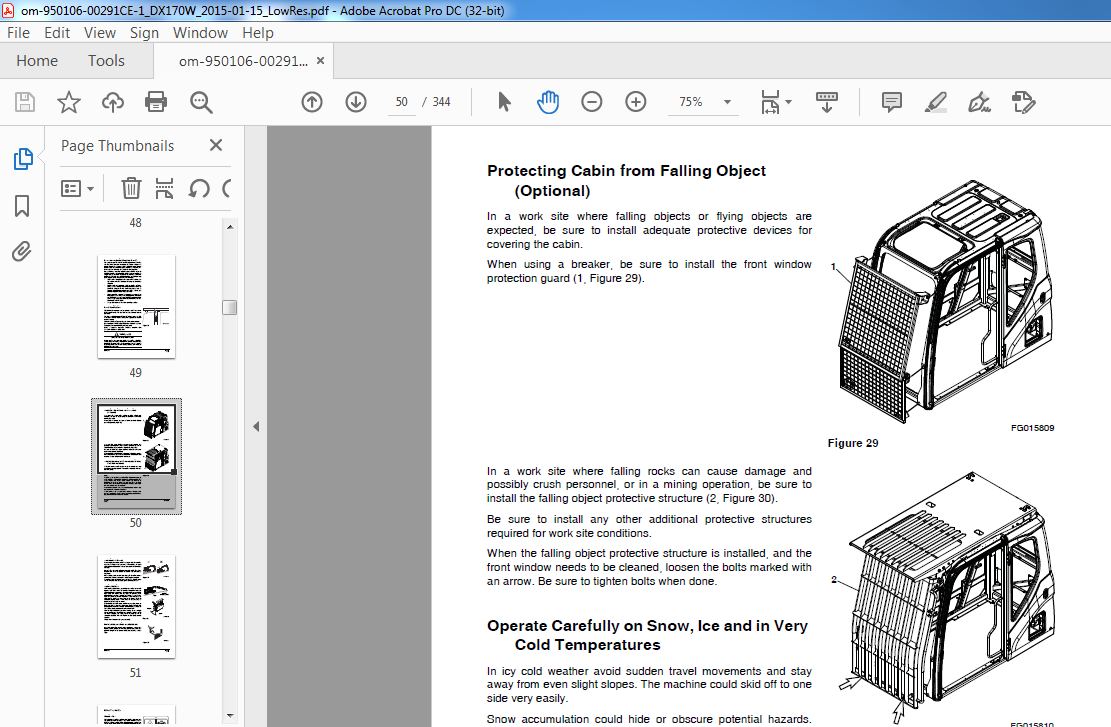Screen dimensions: 1111x727
Task: Select page 51 thumbnail
Action: [136, 607]
